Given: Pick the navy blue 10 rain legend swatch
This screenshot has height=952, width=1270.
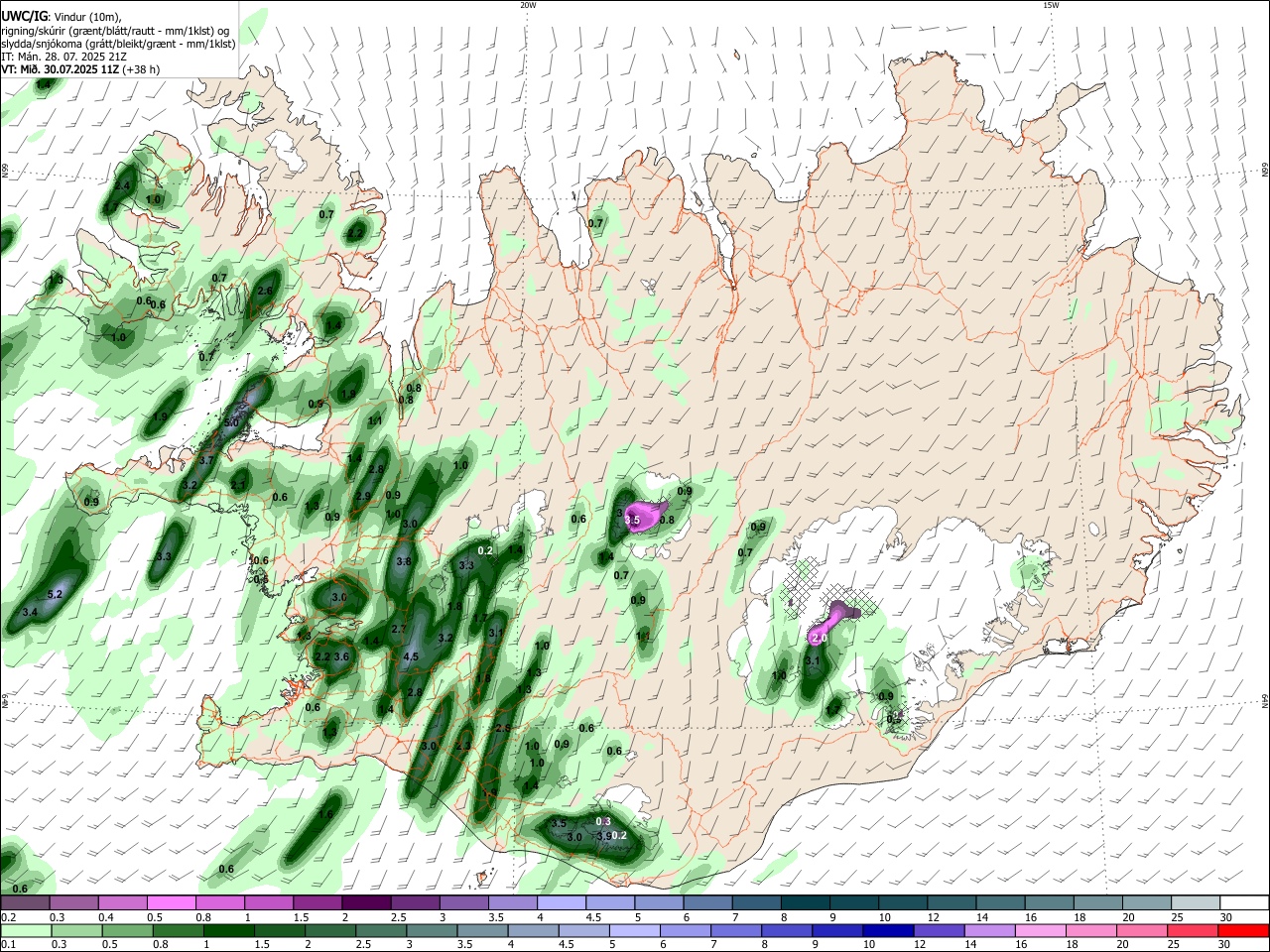Looking at the screenshot, I should pos(889,930).
